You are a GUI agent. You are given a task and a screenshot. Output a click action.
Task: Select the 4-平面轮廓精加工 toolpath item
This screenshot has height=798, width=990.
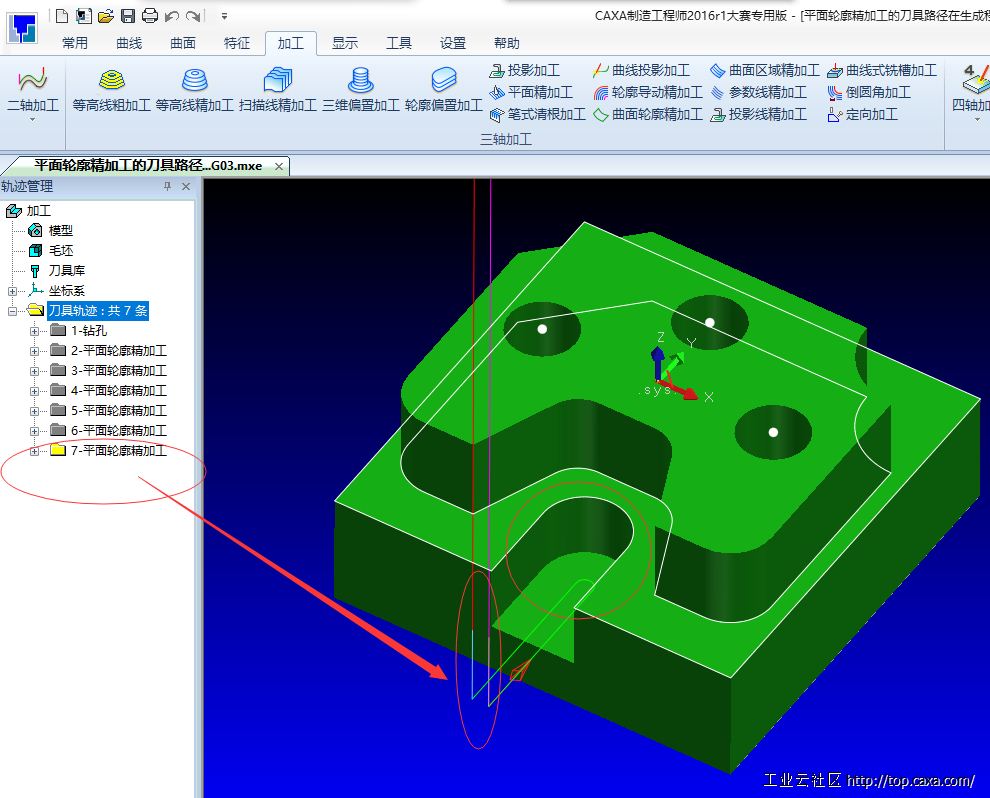tap(119, 391)
